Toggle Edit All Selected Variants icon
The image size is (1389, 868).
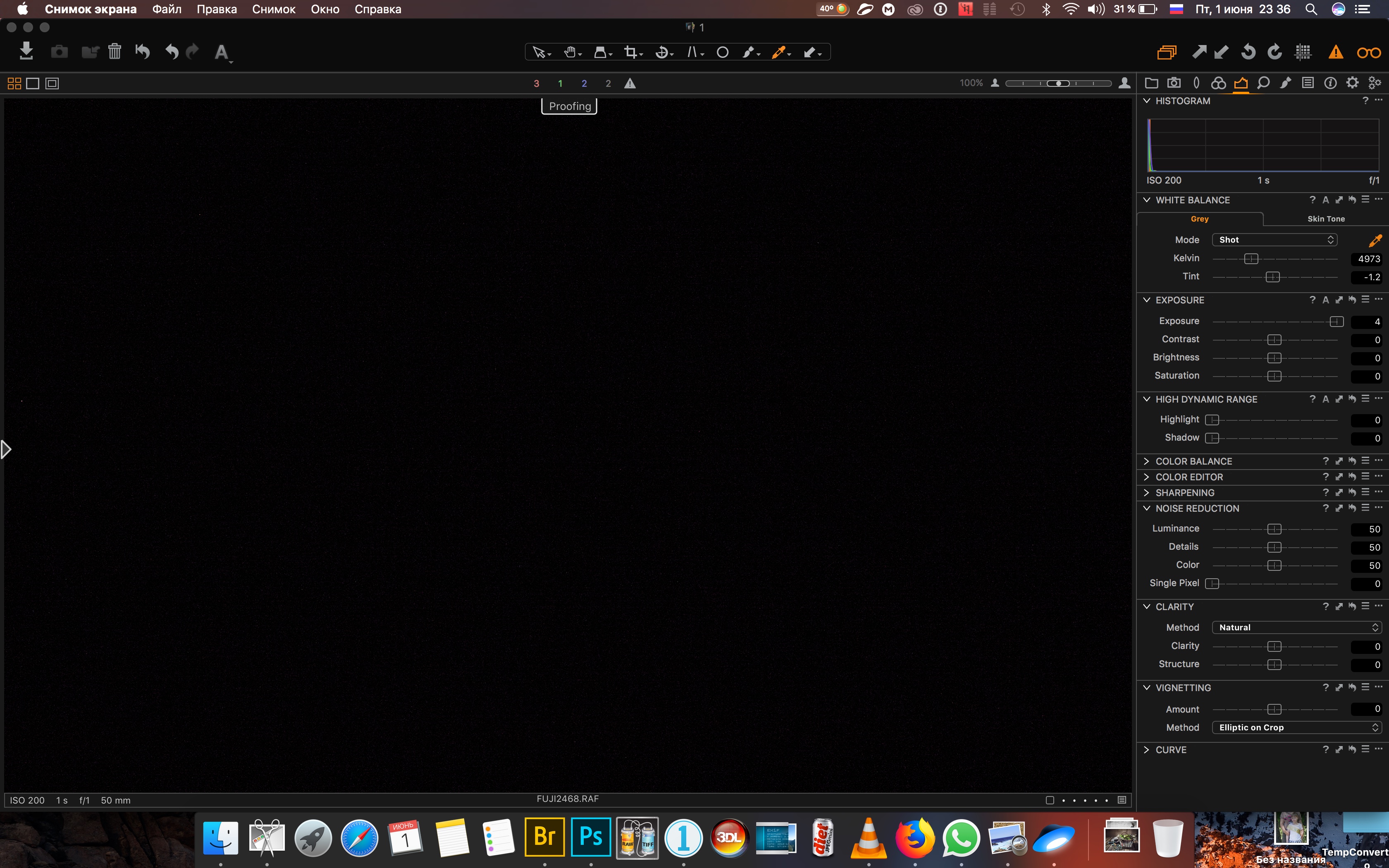tap(1167, 52)
